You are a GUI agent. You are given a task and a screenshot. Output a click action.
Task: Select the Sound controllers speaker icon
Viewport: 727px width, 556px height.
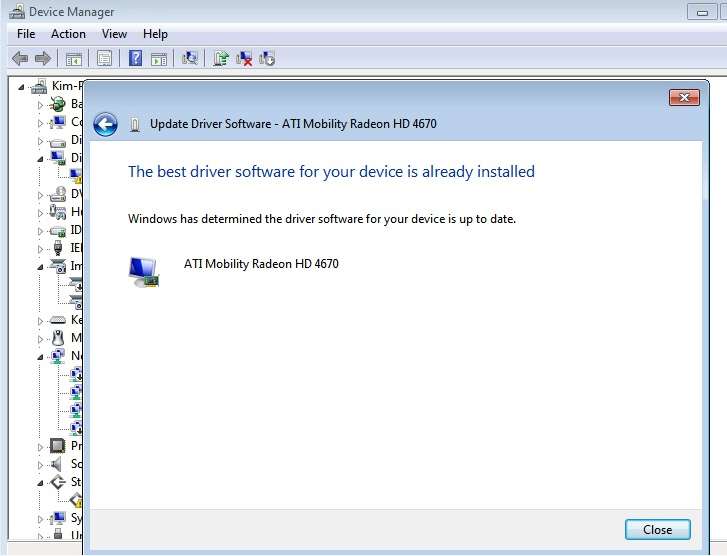click(57, 464)
